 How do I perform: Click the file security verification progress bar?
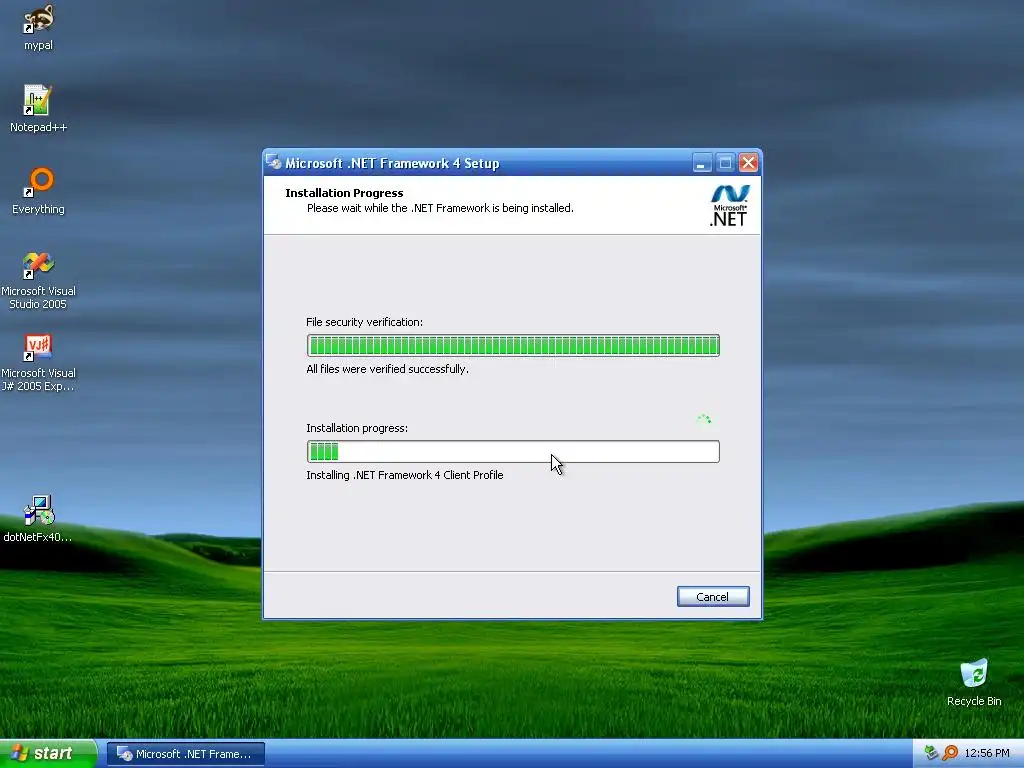tap(513, 345)
